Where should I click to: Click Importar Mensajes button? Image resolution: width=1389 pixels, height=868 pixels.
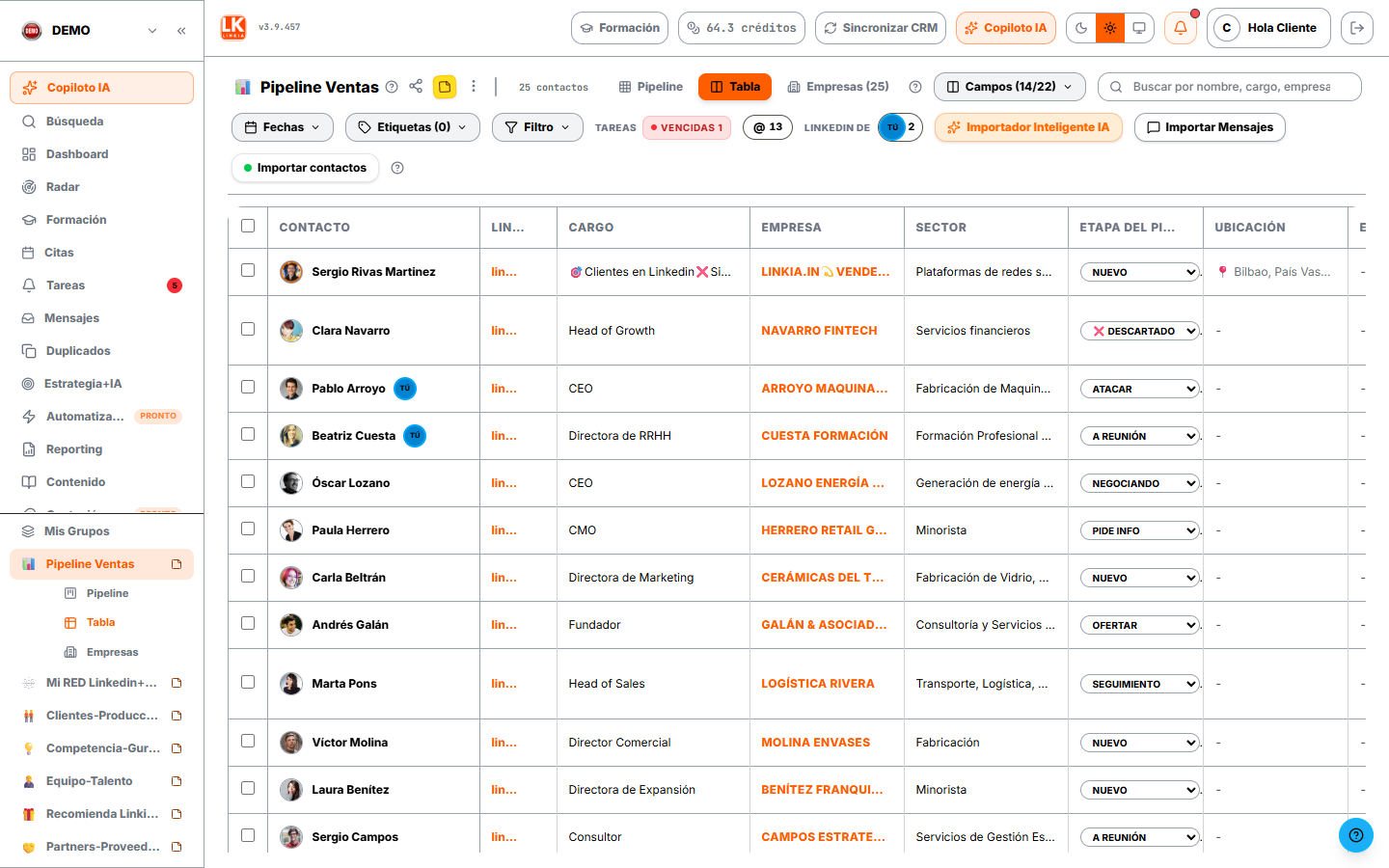(x=1210, y=127)
